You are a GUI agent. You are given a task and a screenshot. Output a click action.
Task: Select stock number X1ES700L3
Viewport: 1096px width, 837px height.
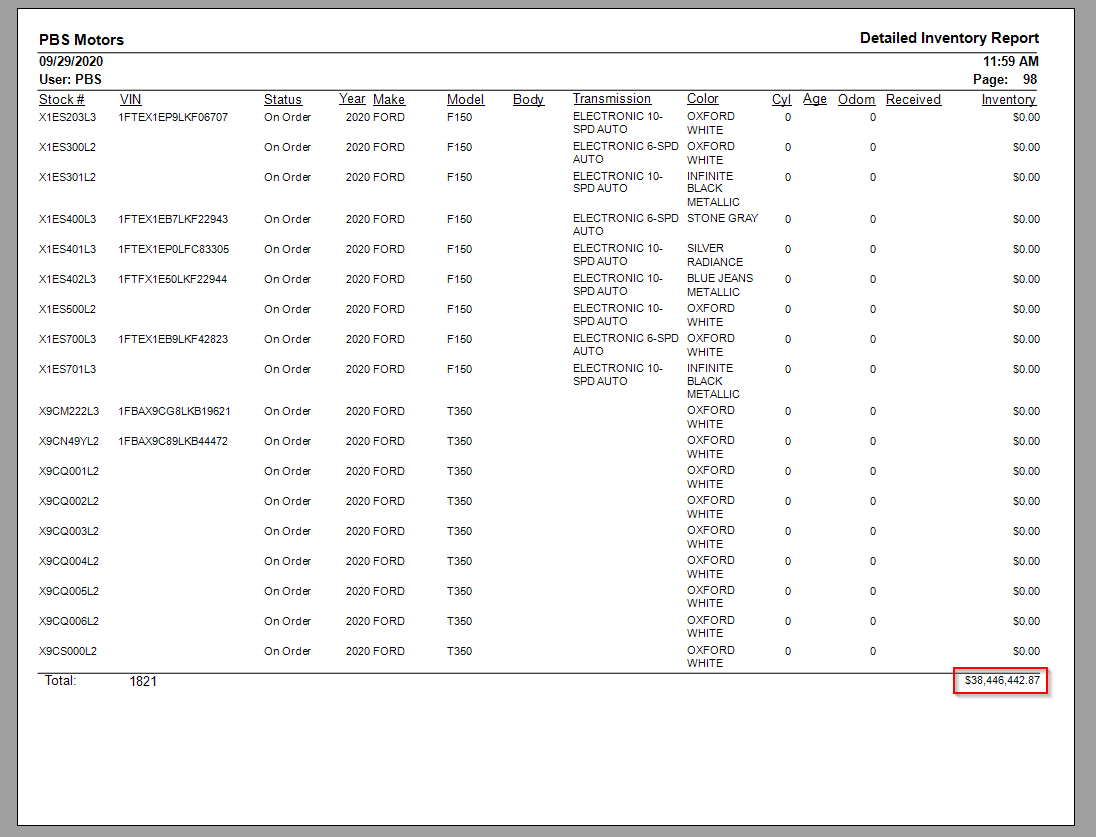[x=67, y=340]
